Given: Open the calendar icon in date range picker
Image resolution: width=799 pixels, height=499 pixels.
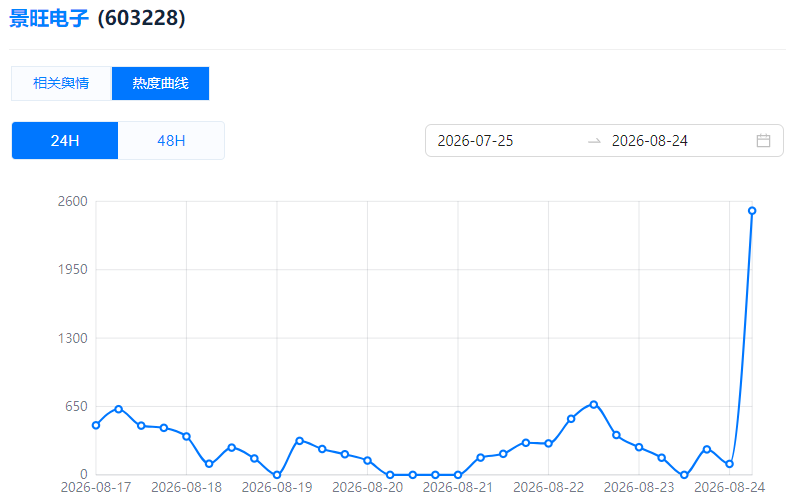Looking at the screenshot, I should (x=763, y=141).
